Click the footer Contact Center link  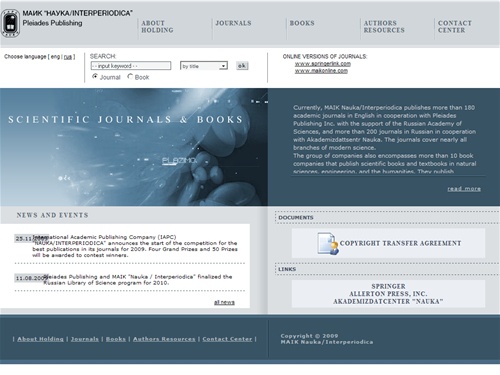(227, 339)
